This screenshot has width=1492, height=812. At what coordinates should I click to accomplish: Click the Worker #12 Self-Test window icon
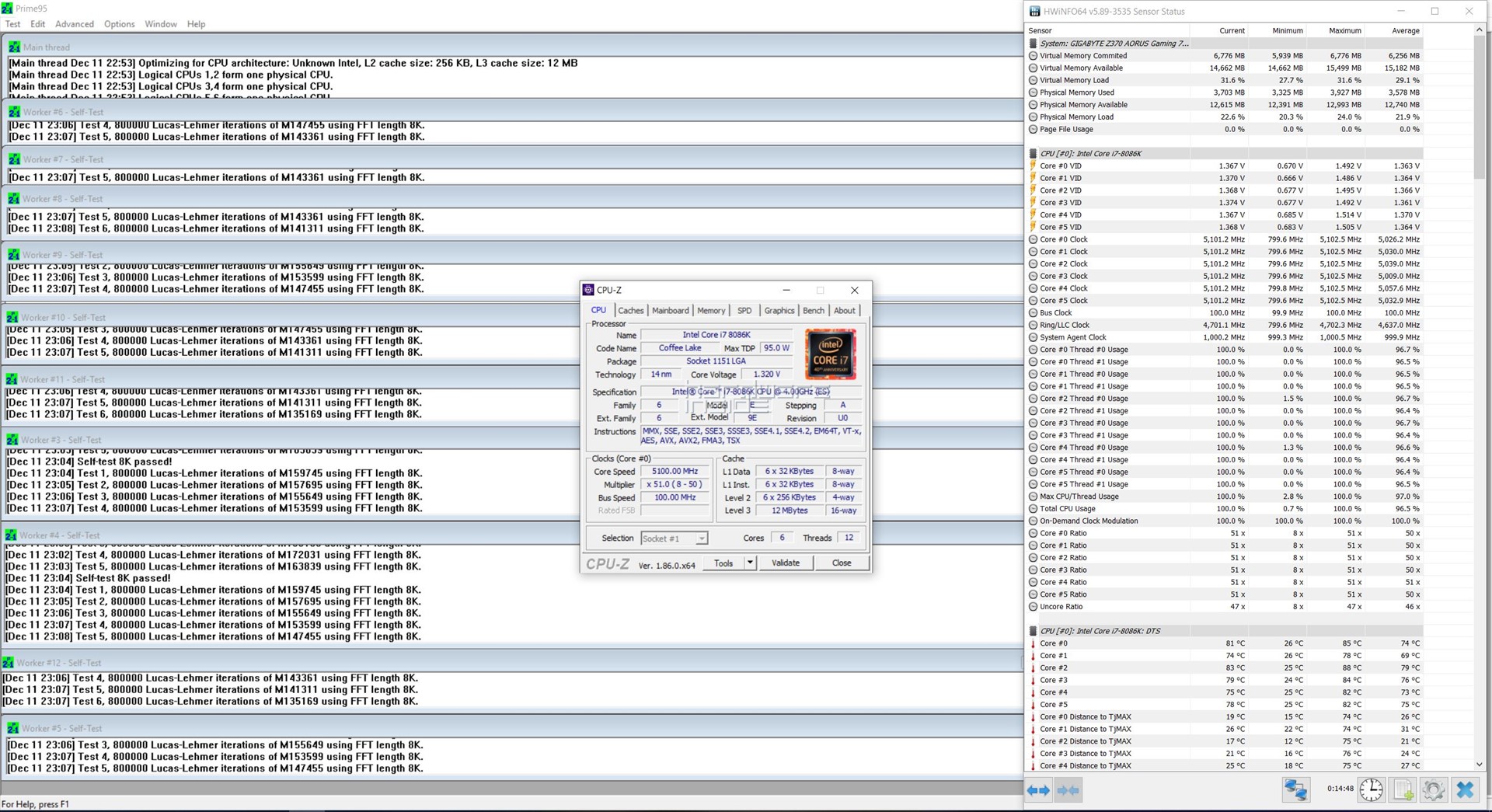8,663
